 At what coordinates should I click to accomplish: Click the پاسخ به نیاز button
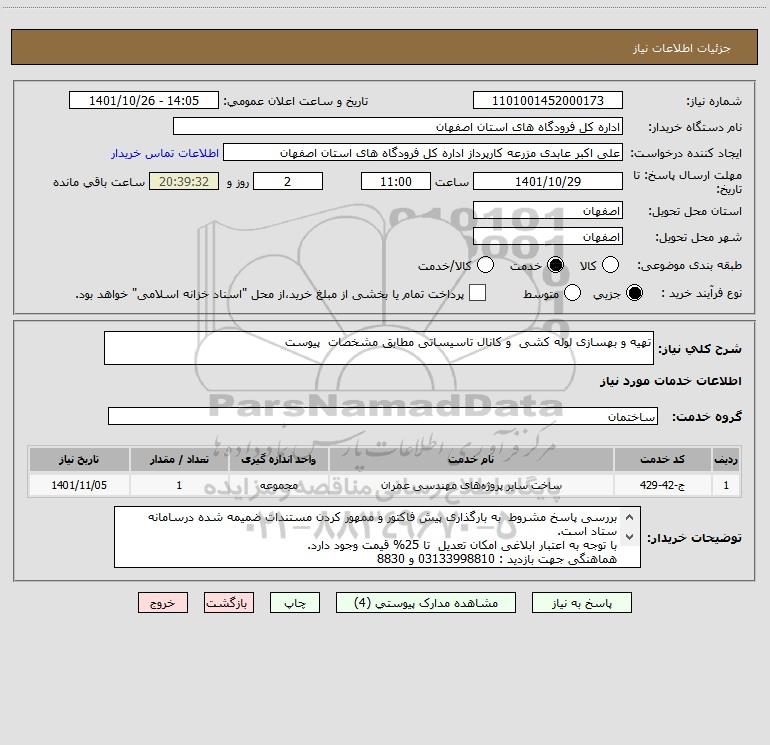581,603
